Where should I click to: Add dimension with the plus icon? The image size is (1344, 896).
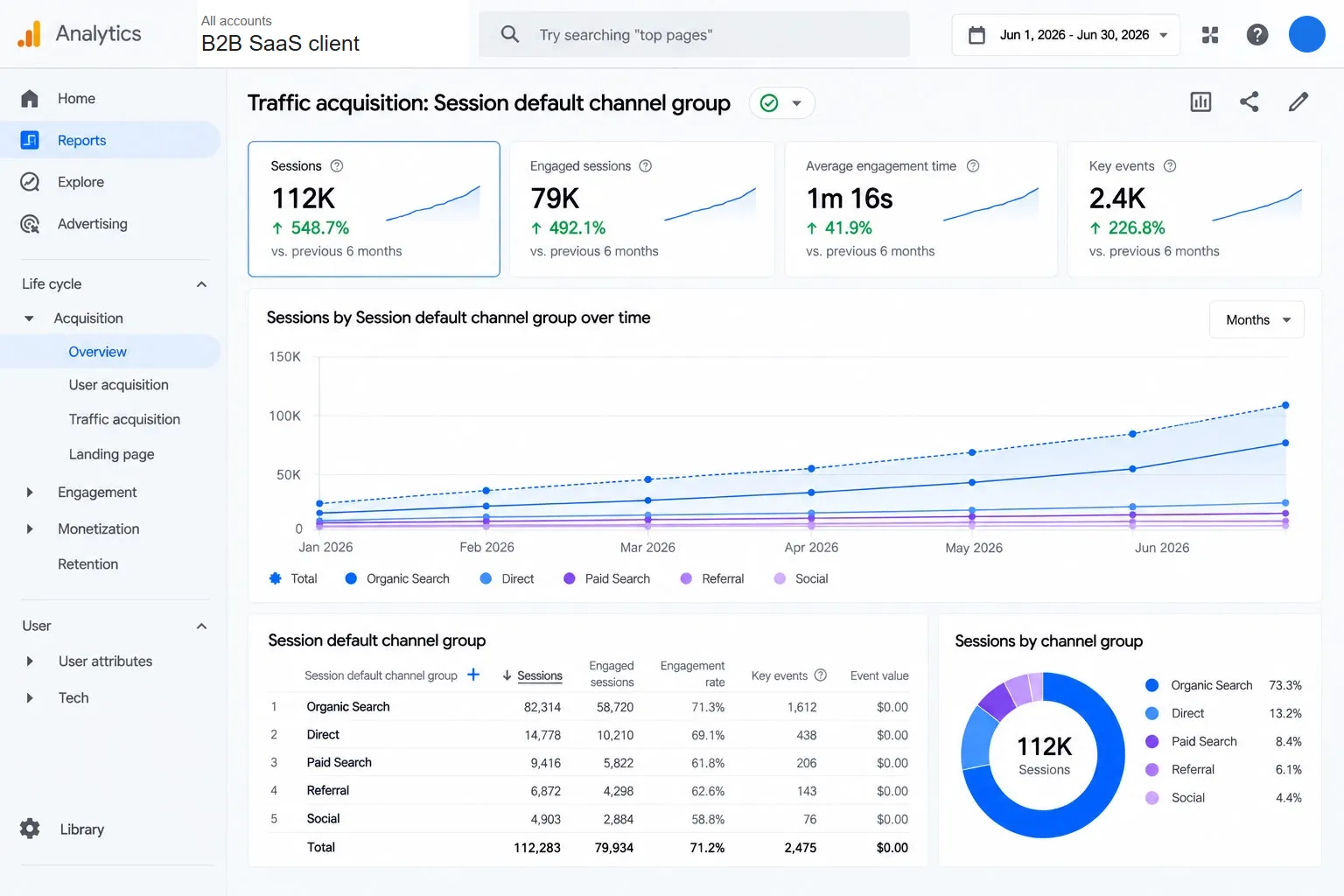pyautogui.click(x=473, y=675)
